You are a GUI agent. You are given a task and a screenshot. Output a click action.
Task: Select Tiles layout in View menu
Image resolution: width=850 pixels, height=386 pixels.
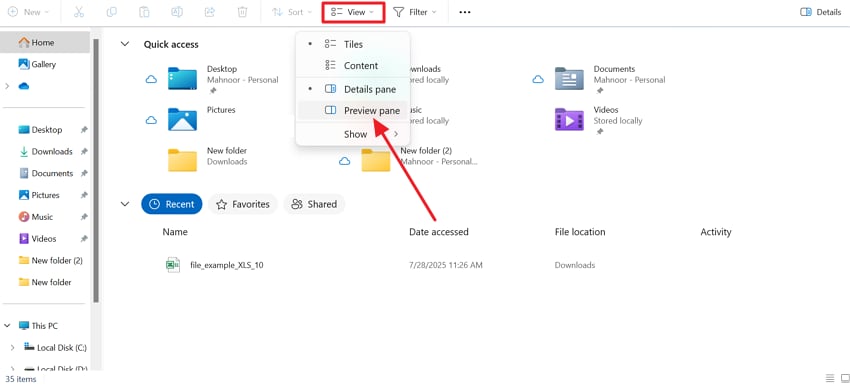[352, 44]
